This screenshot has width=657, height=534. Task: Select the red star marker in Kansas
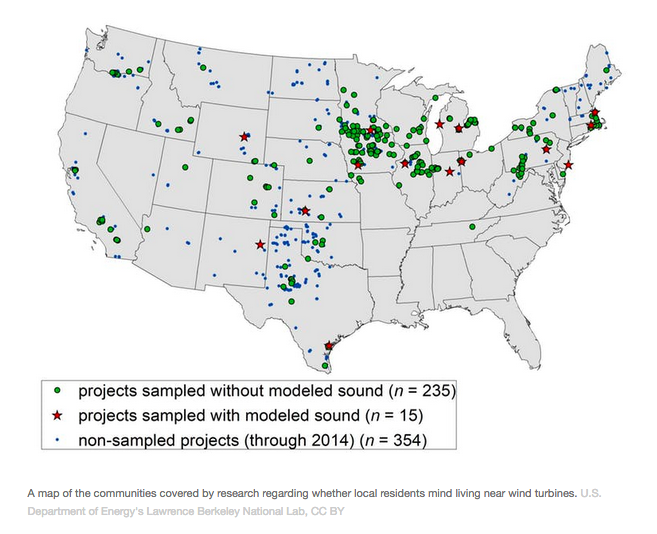305,210
